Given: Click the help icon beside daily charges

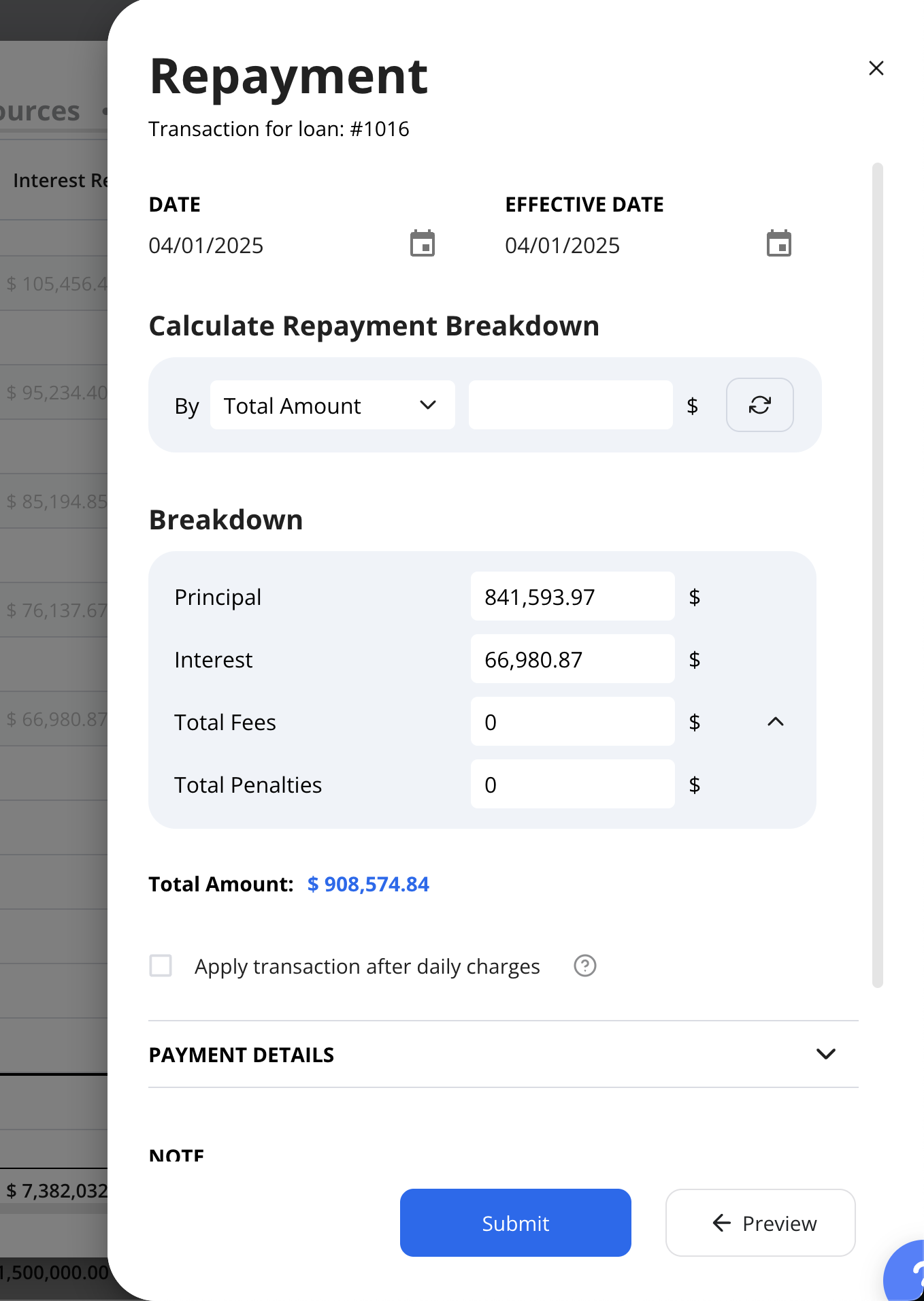Looking at the screenshot, I should tap(585, 966).
